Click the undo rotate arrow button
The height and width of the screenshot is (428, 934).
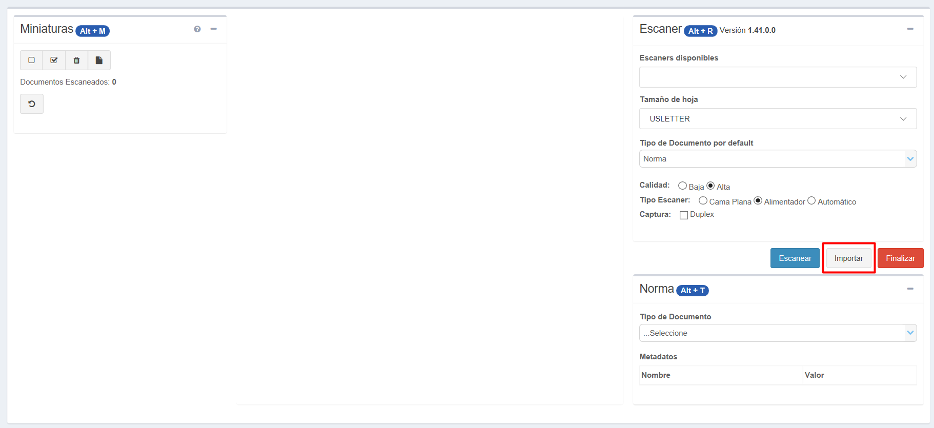[x=31, y=104]
